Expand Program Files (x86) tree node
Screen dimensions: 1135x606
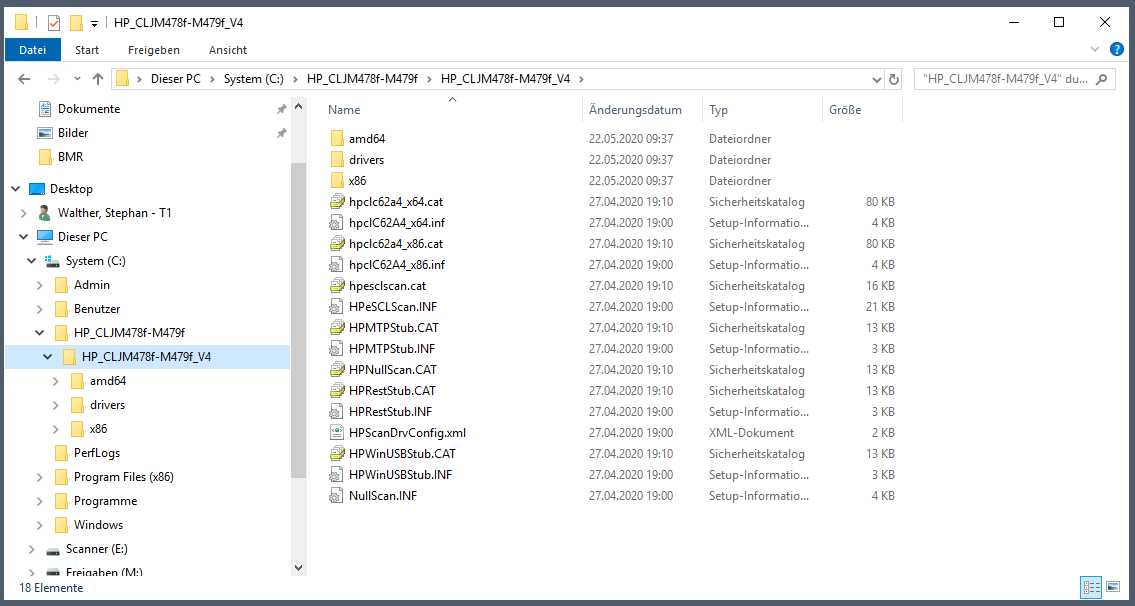pyautogui.click(x=40, y=477)
